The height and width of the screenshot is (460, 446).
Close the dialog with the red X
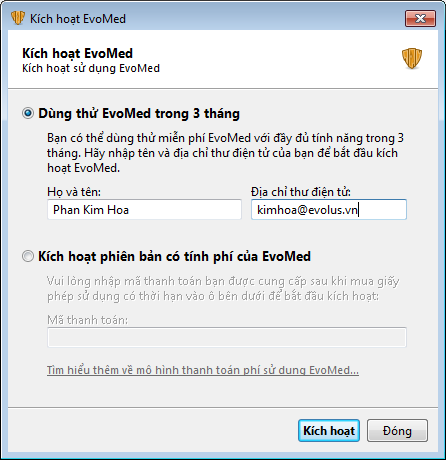pyautogui.click(x=420, y=18)
